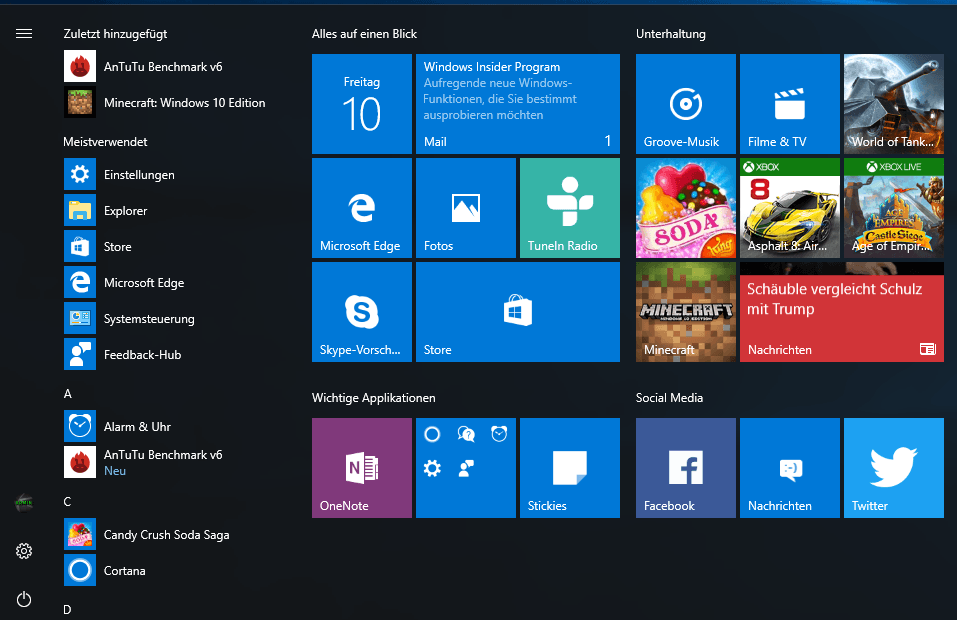This screenshot has width=957, height=620.
Task: Open the Skype-Vorschau tile
Action: pos(362,312)
